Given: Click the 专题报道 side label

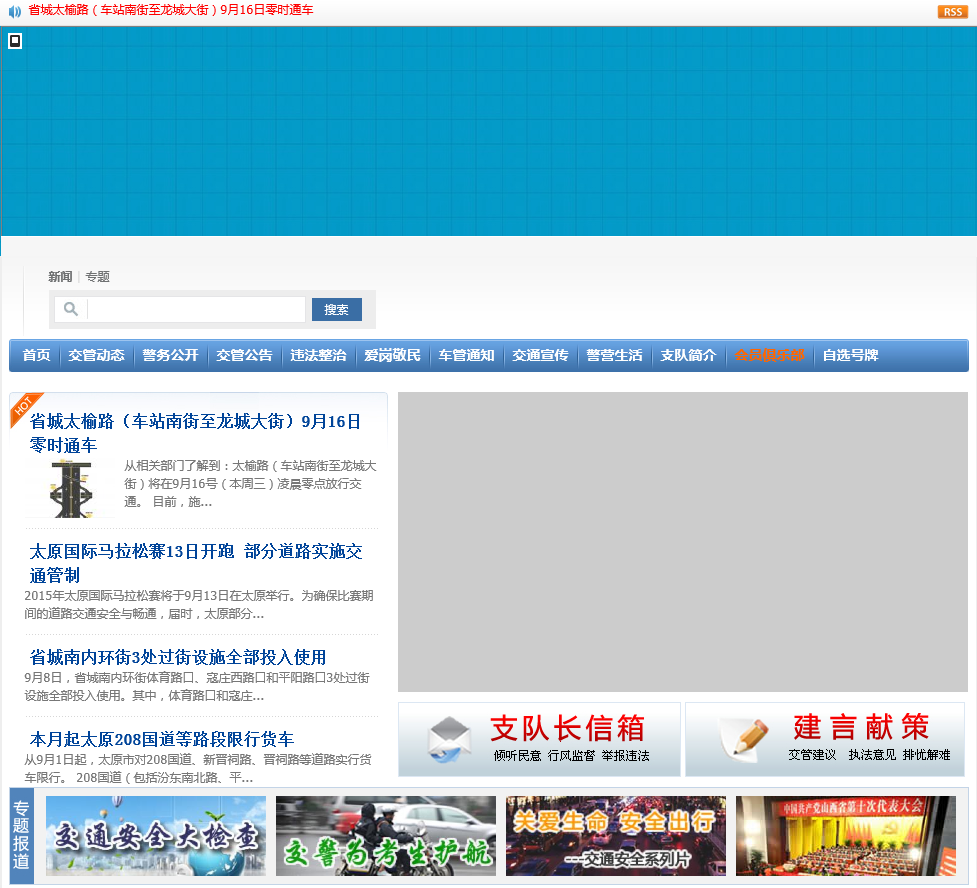Looking at the screenshot, I should tap(21, 835).
